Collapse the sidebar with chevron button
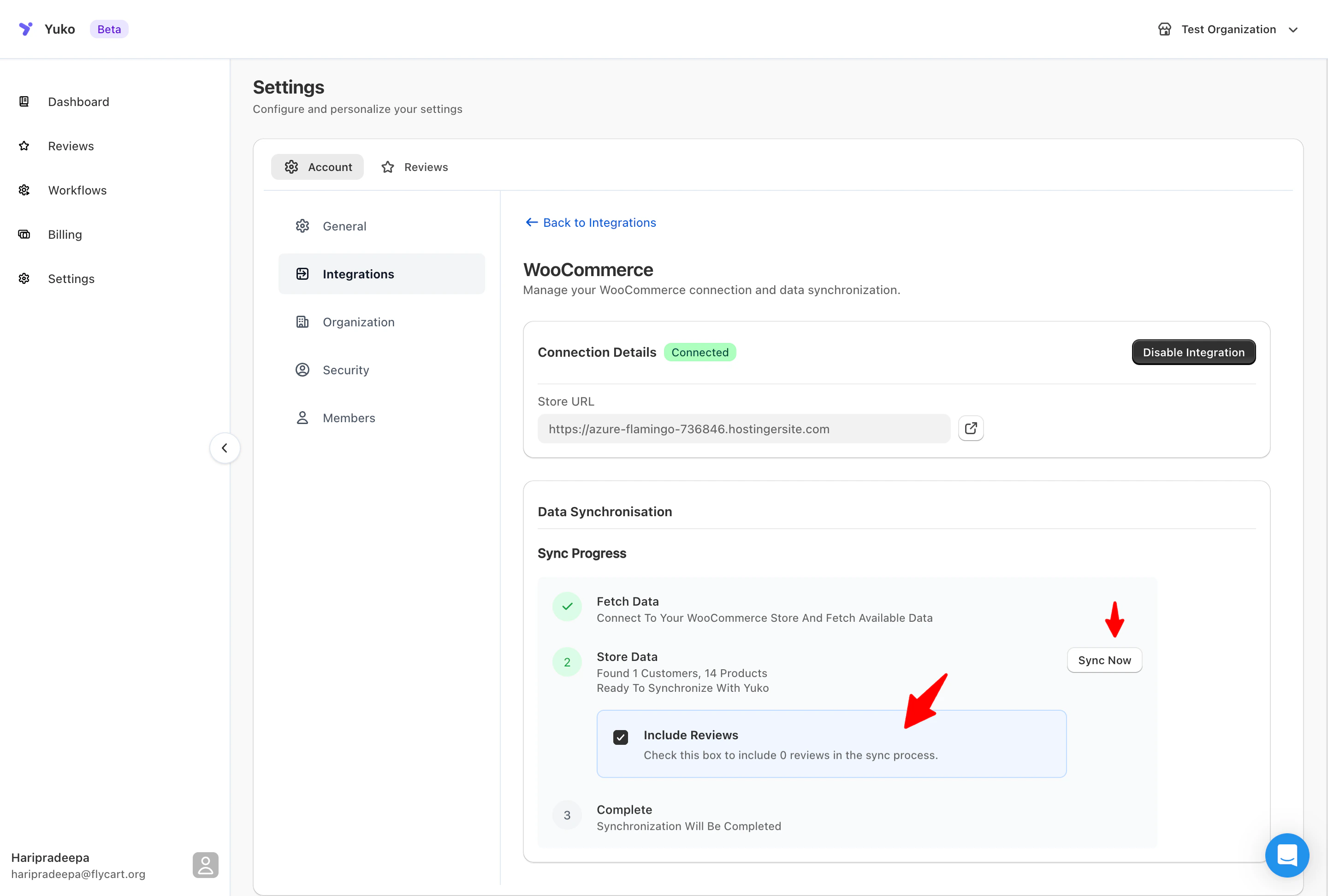The height and width of the screenshot is (896, 1328). [x=225, y=448]
